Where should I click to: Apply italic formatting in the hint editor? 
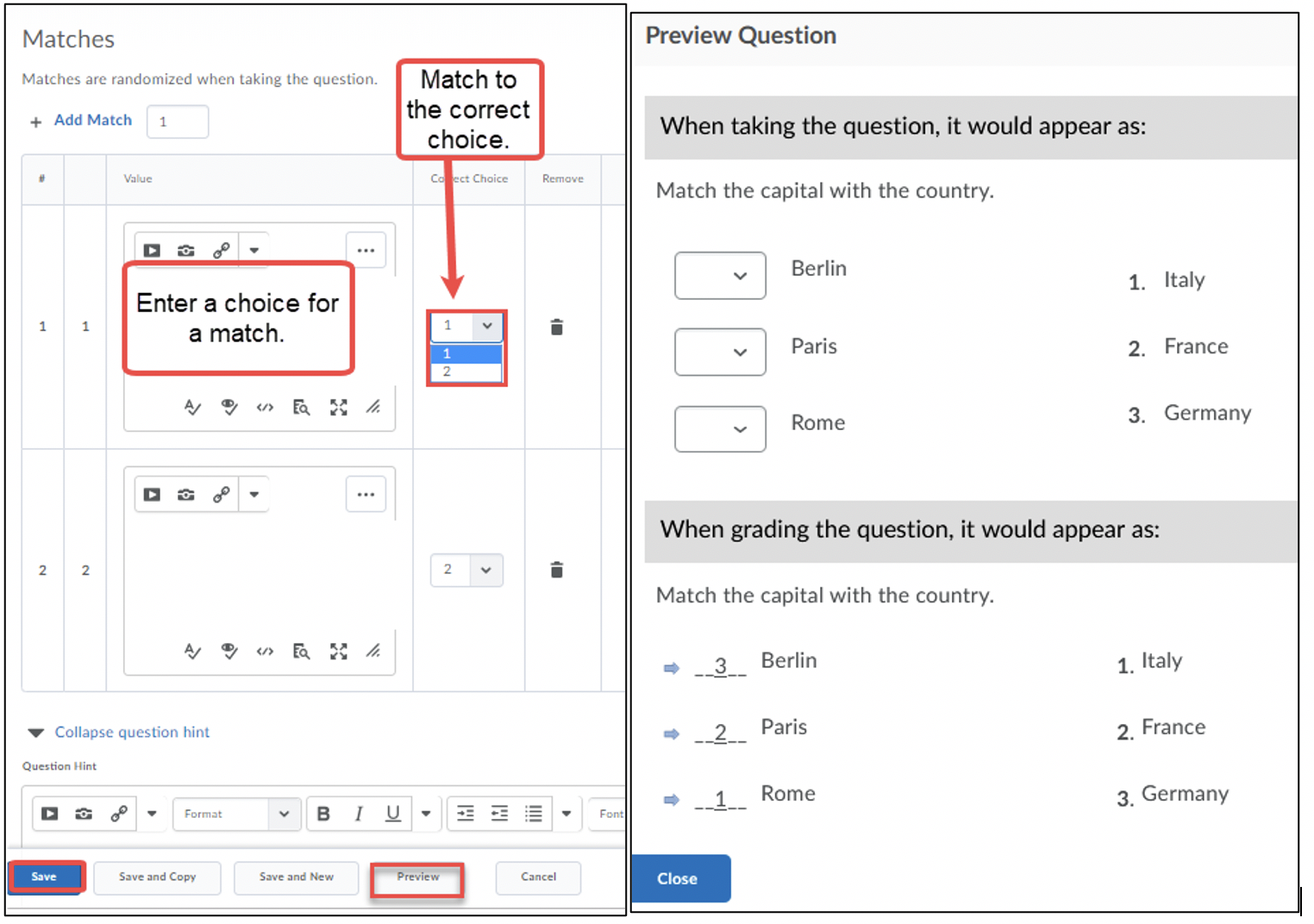click(x=359, y=814)
